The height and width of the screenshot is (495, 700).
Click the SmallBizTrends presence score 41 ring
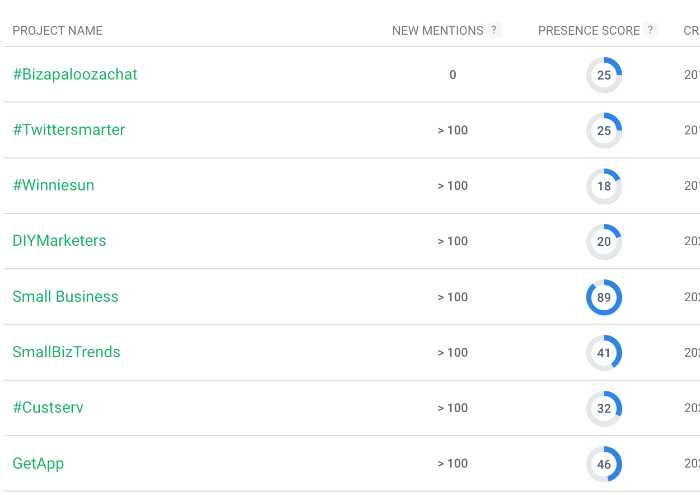coord(604,353)
